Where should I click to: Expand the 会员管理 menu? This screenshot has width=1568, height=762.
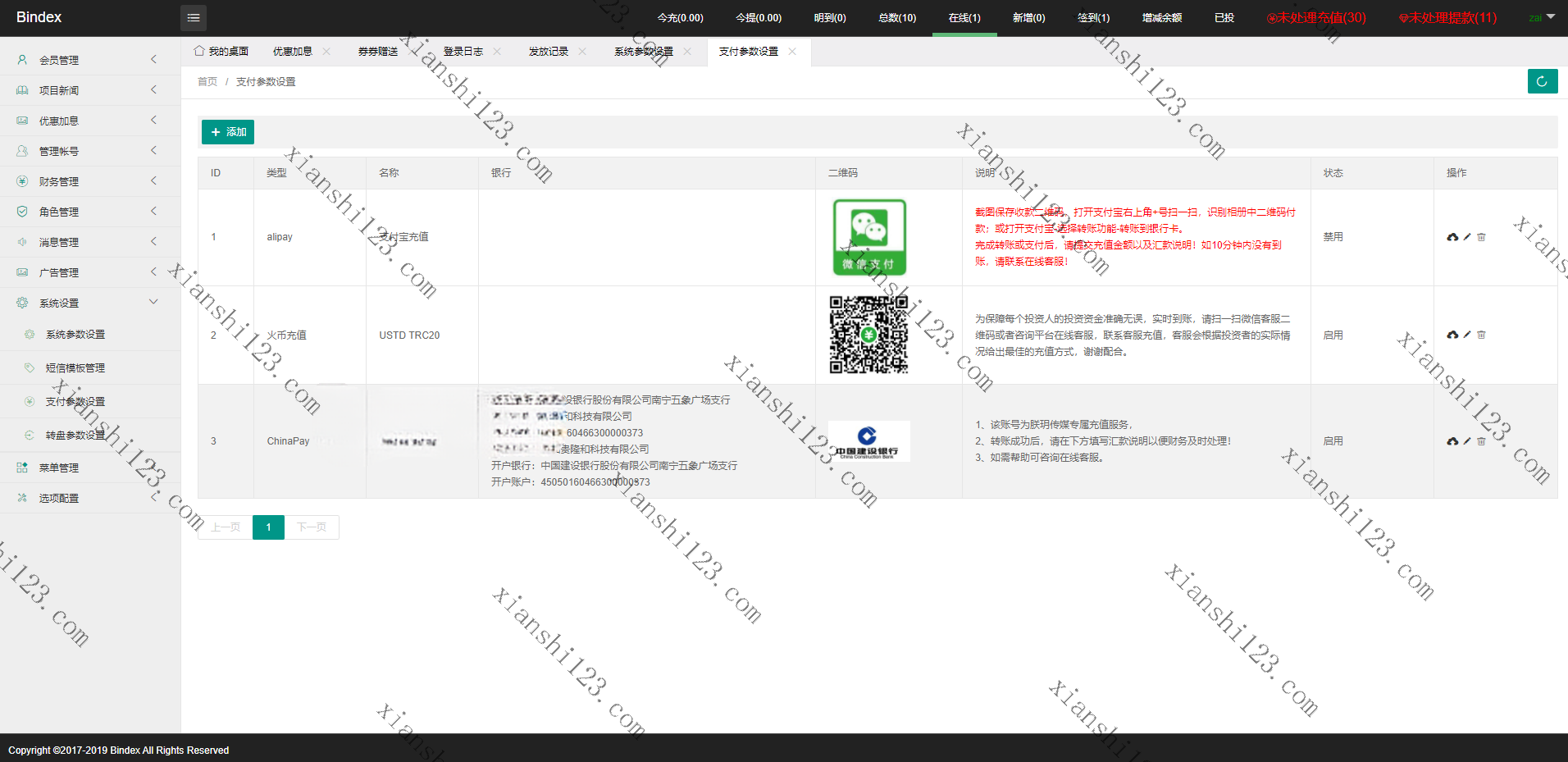[90, 60]
